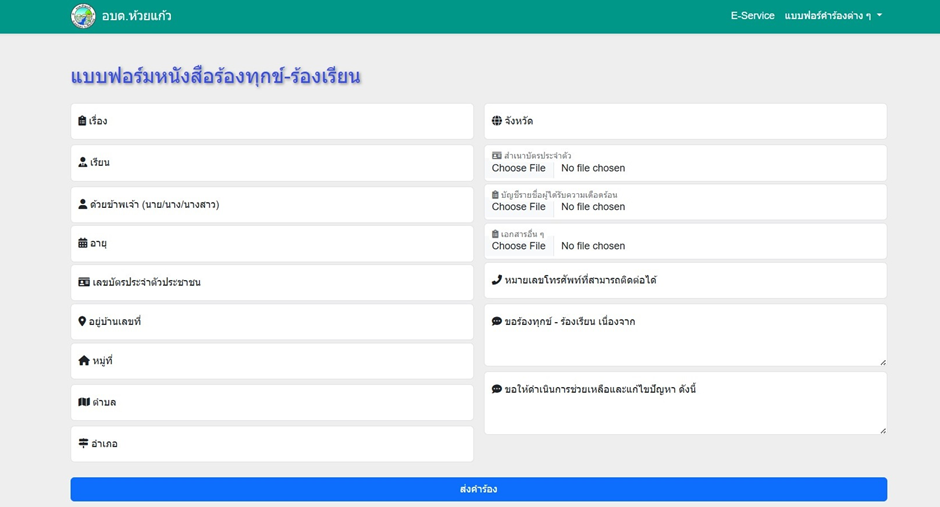Click the clipboard icon beside เรื่อง
The width and height of the screenshot is (940, 507).
coord(82,121)
